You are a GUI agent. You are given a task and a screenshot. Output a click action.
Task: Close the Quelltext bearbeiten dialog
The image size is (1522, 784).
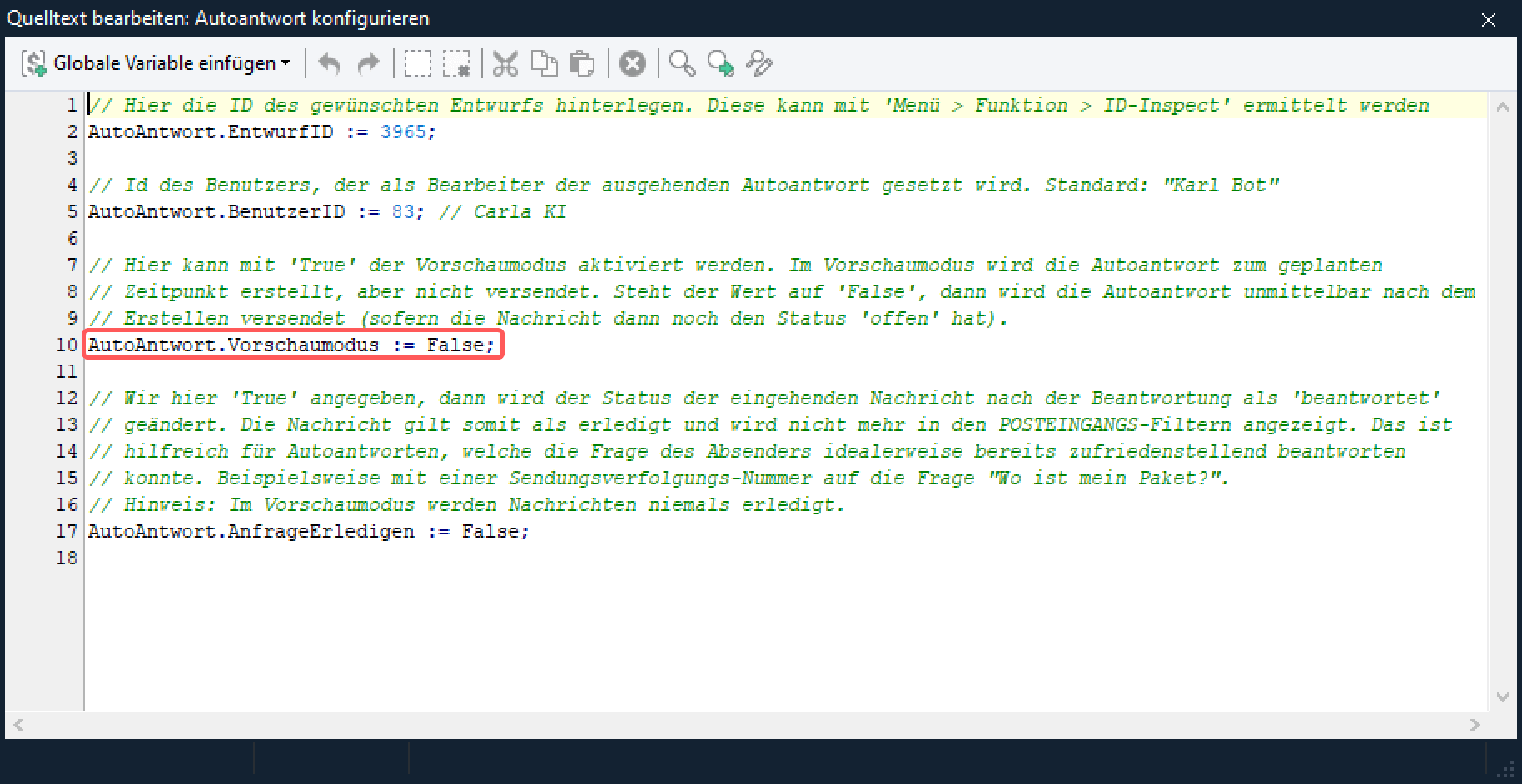(x=1489, y=19)
